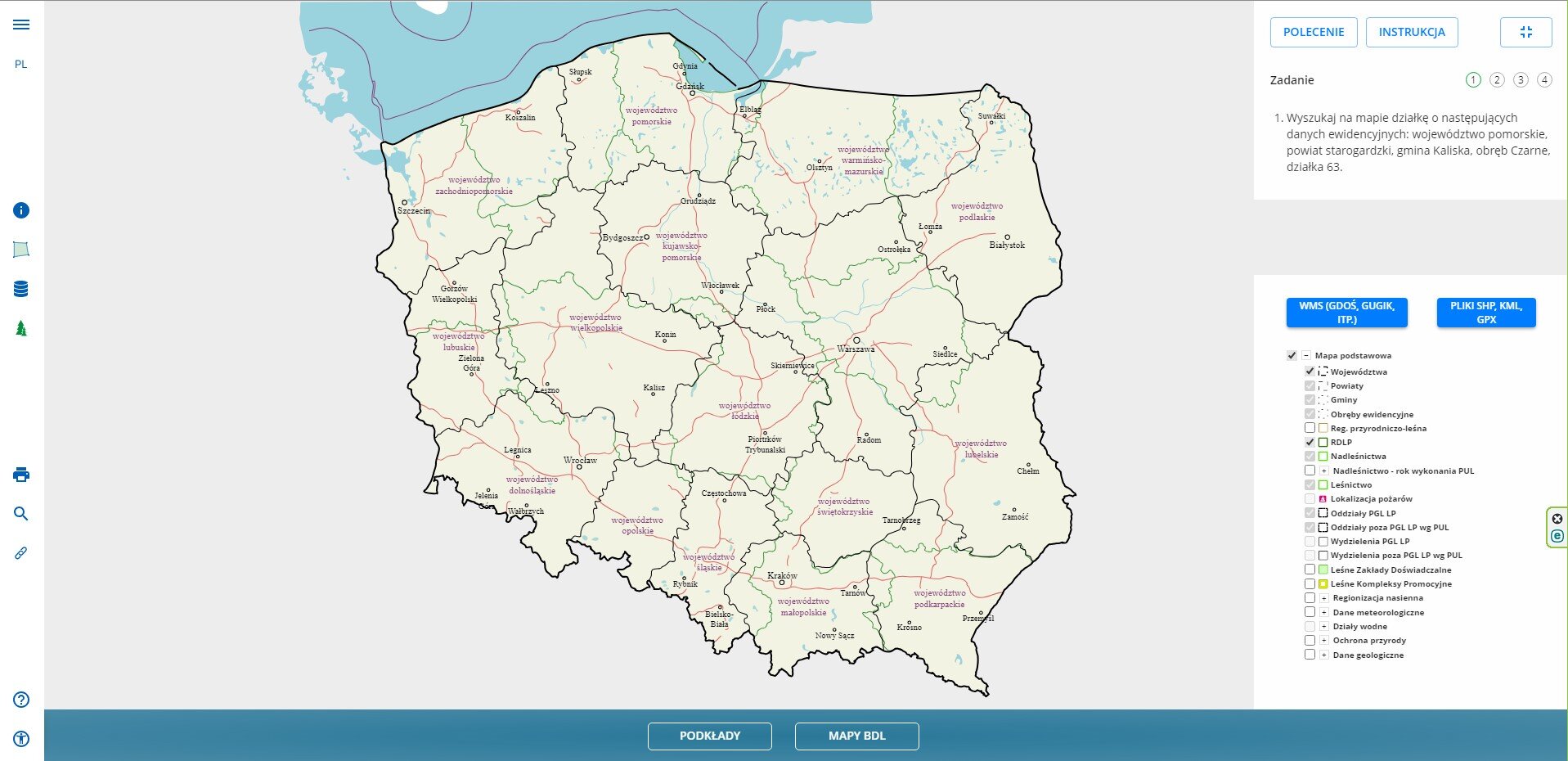
Task: Select the info tool in the left sidebar
Action: coord(20,210)
